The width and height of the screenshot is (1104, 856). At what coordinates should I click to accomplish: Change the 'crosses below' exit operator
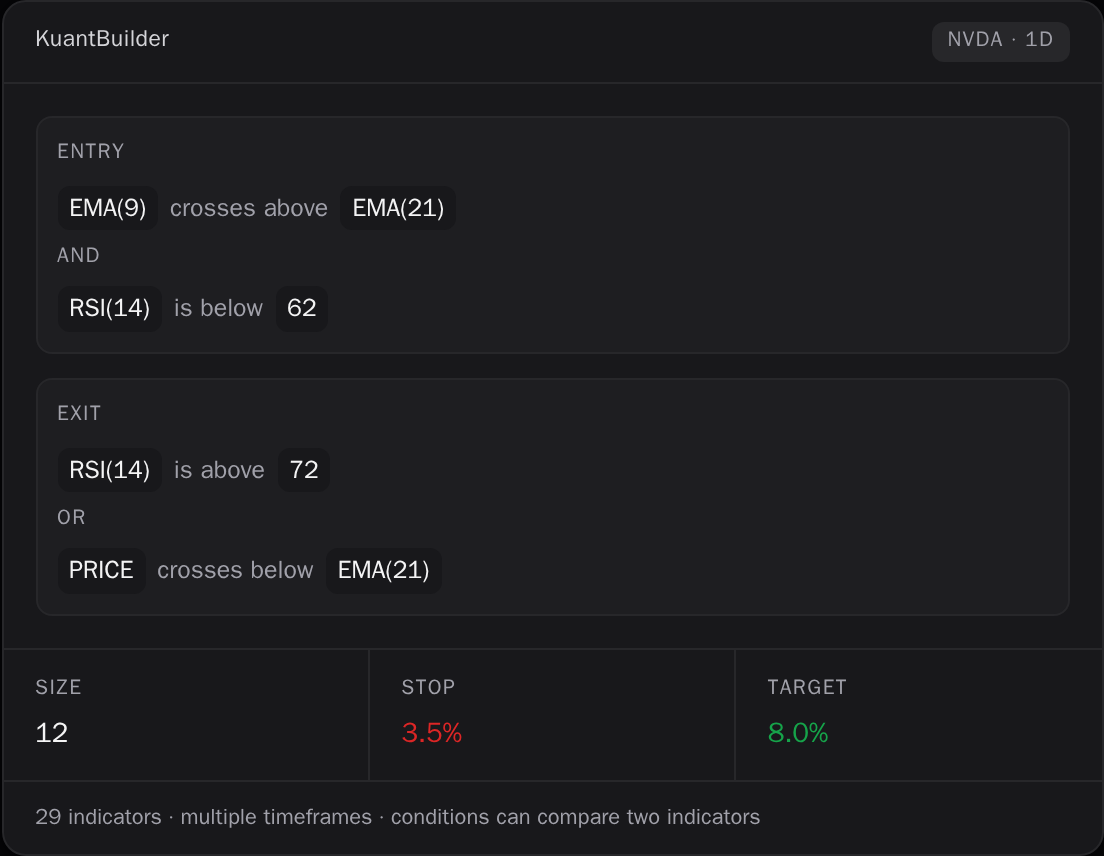[235, 570]
